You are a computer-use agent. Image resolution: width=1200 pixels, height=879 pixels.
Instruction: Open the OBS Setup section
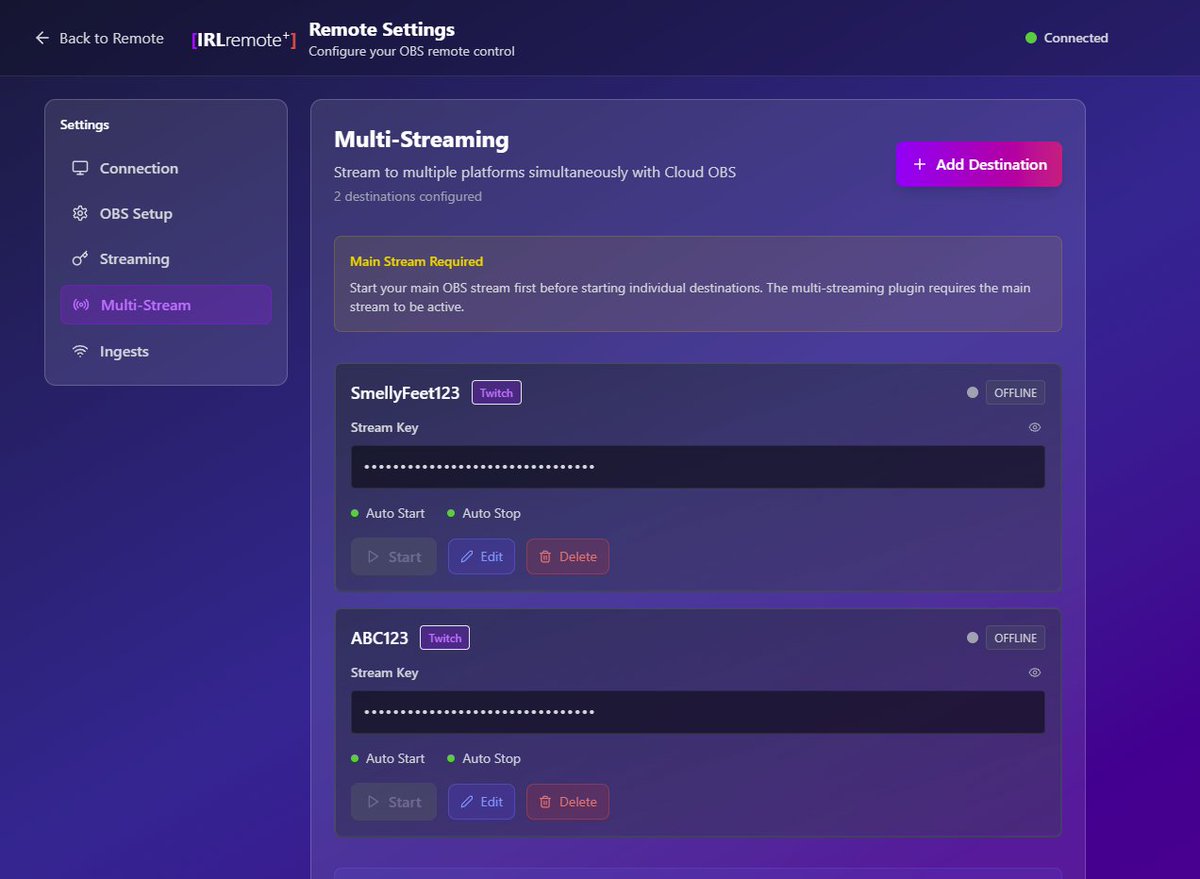(166, 213)
